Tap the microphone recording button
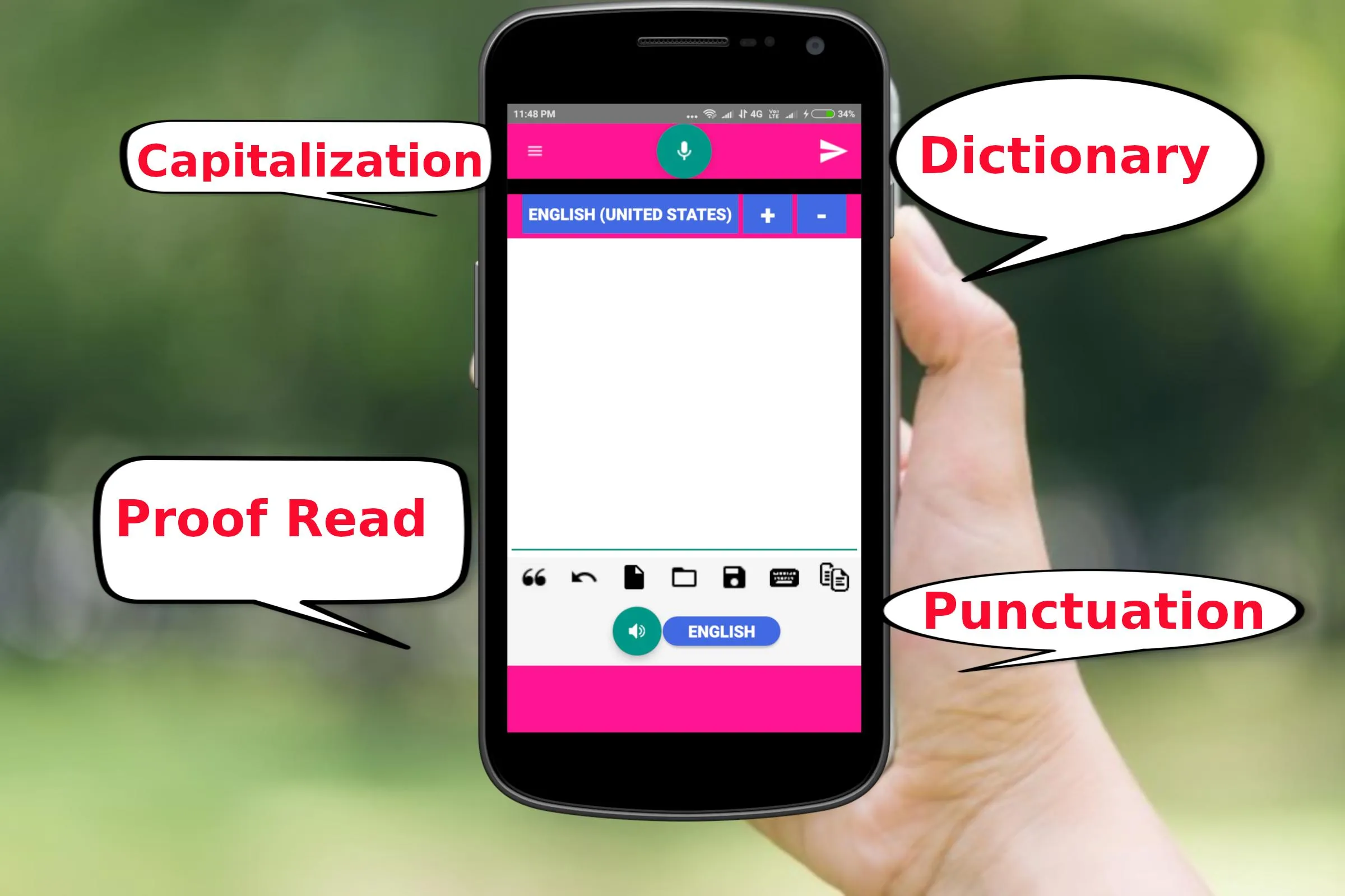 pos(683,151)
